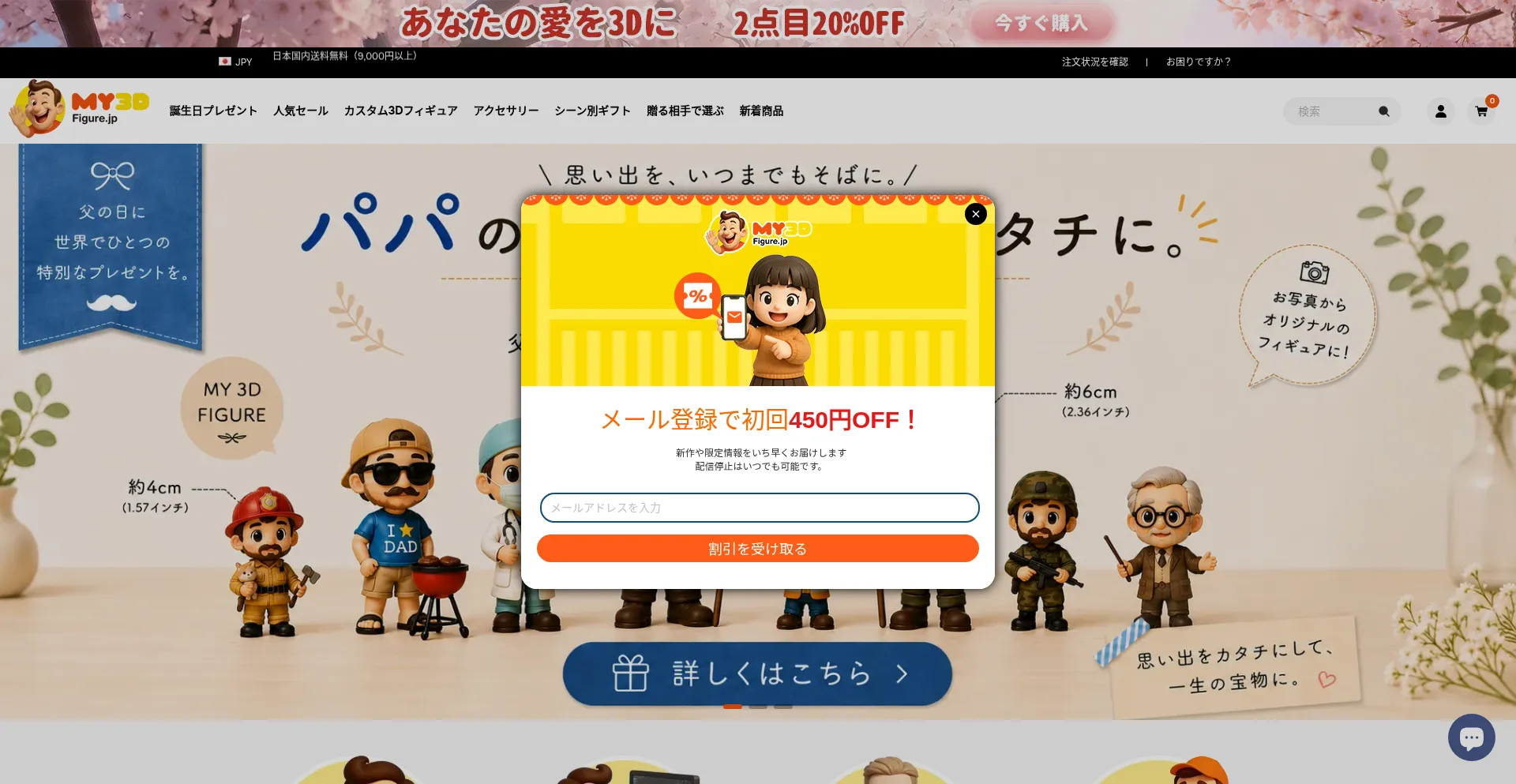This screenshot has height=784, width=1516.
Task: Select the JPY currency flag selector
Action: pos(235,62)
